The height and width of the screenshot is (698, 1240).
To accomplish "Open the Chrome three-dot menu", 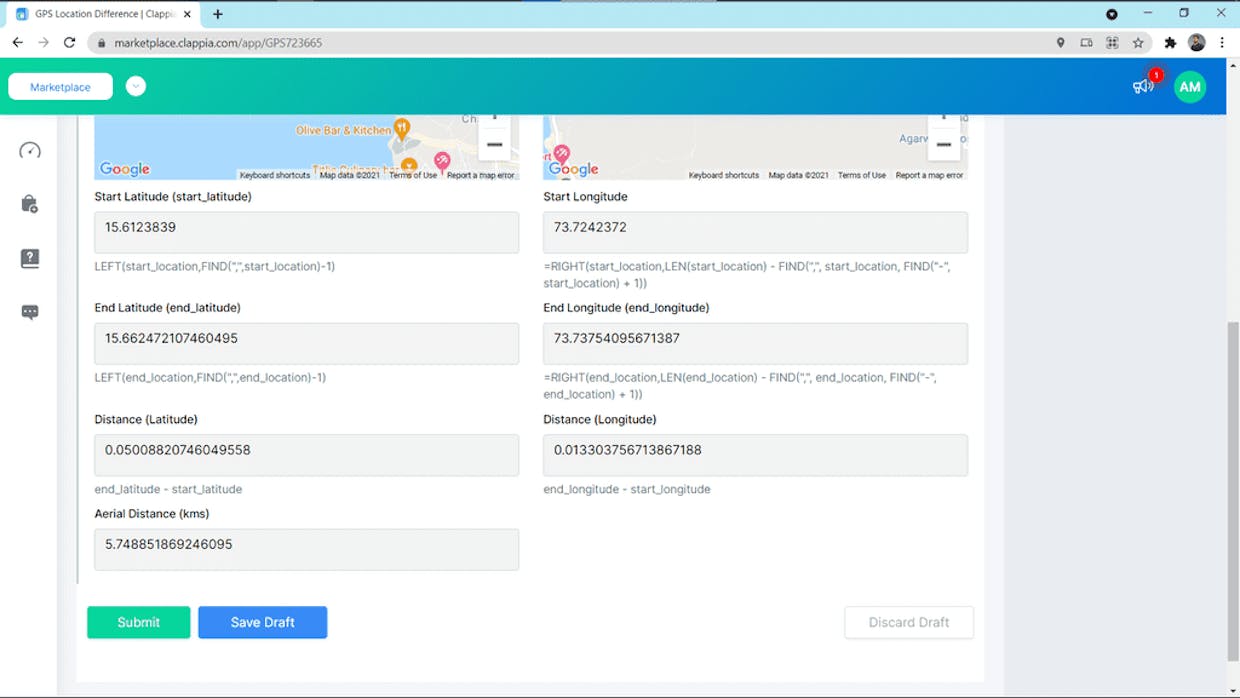I will click(1222, 43).
